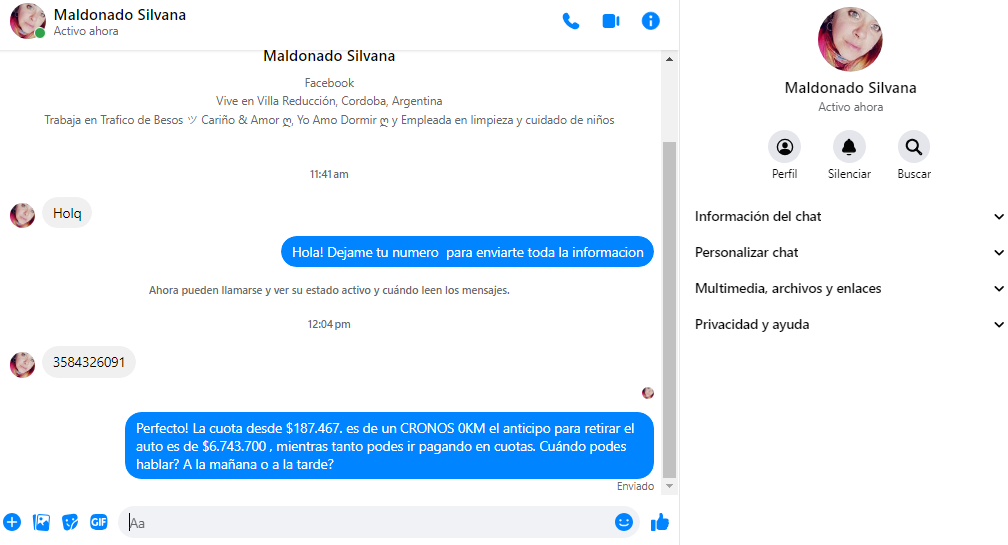The image size is (1008, 545).
Task: Expand Privacidad y ayuda section
Action: [x=849, y=325]
